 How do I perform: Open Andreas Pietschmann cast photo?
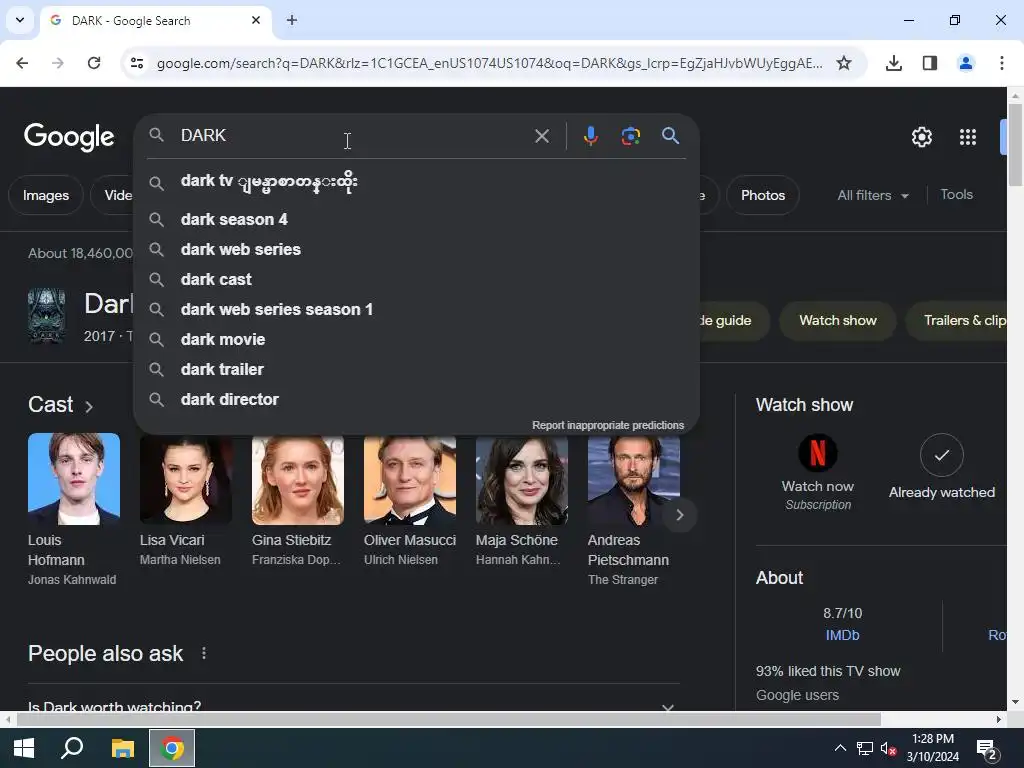[633, 480]
